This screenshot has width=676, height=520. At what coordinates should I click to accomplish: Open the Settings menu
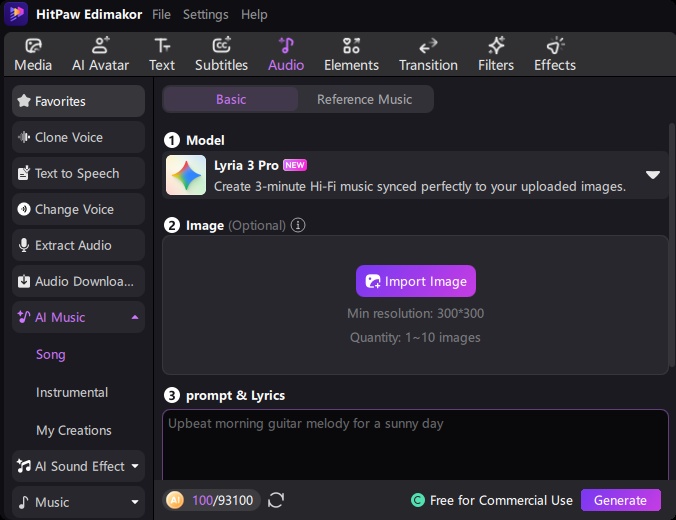coord(206,15)
